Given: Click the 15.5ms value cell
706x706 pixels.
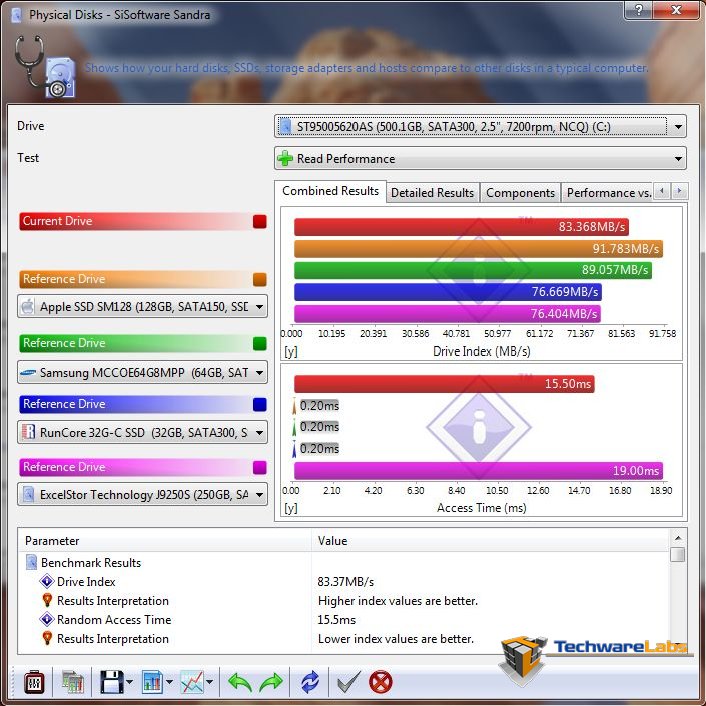Looking at the screenshot, I should [336, 620].
